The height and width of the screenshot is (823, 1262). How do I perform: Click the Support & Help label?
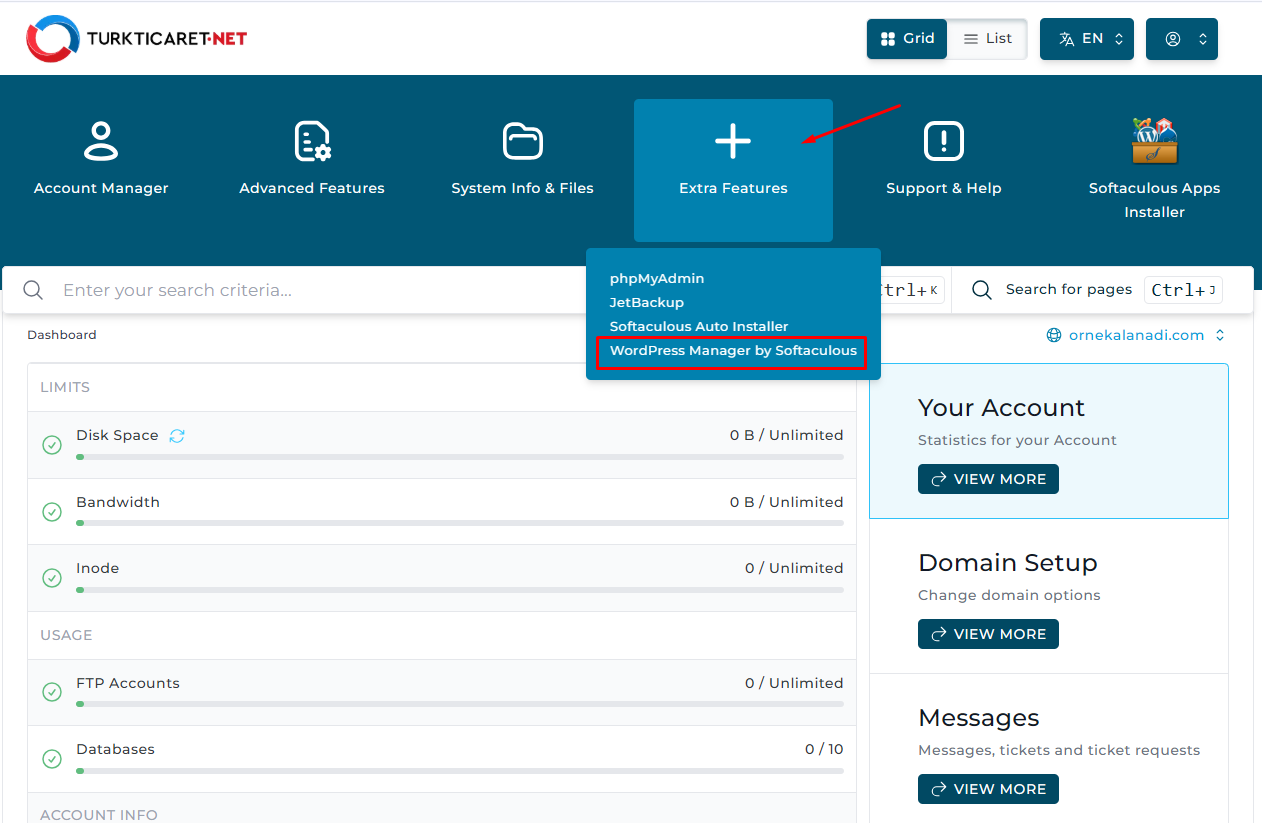[x=943, y=188]
